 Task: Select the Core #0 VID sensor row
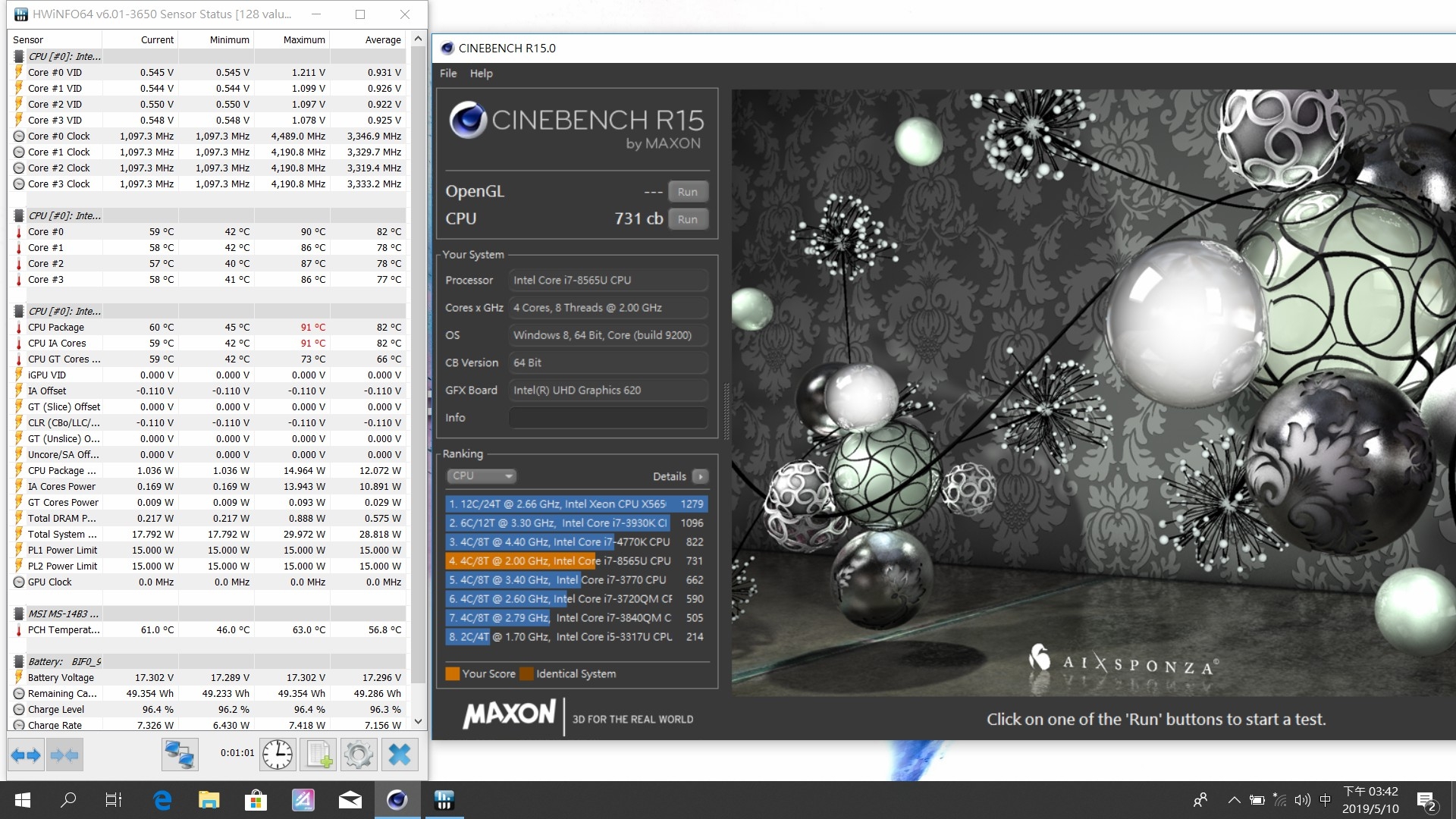207,72
